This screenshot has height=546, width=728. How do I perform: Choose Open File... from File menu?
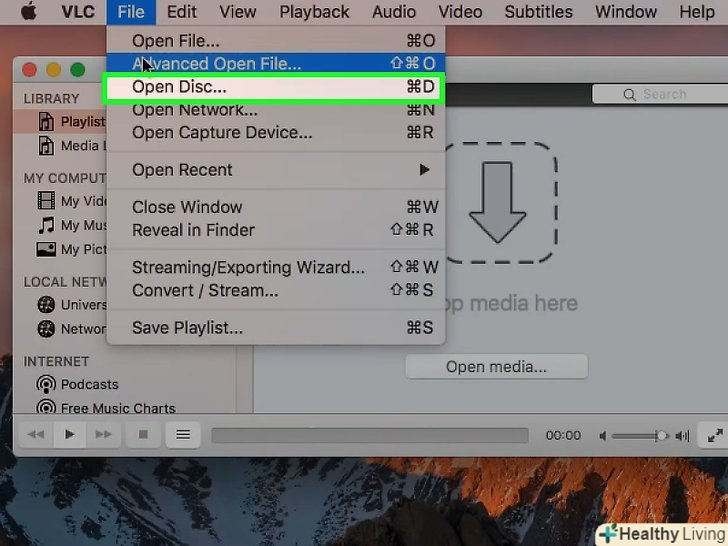(276, 41)
